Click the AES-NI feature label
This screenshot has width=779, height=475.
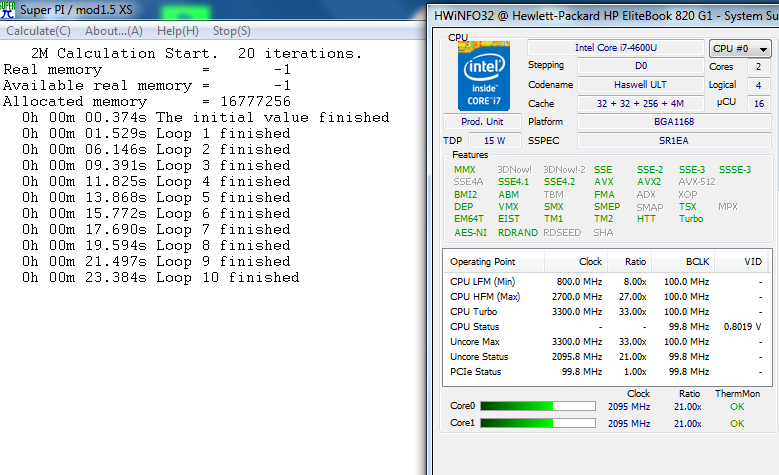470,233
